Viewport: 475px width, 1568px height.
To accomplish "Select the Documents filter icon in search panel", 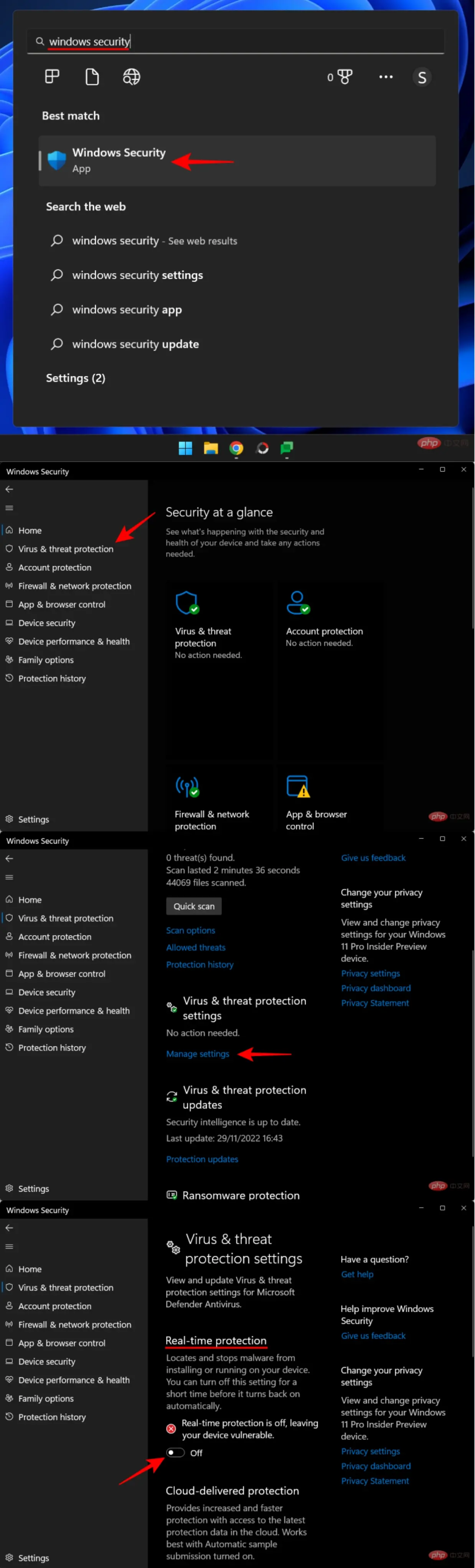I will 92,77.
